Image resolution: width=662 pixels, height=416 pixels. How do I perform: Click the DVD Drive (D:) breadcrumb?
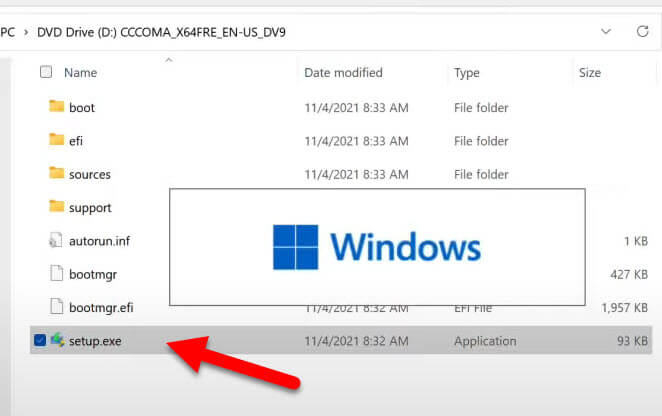coord(161,32)
